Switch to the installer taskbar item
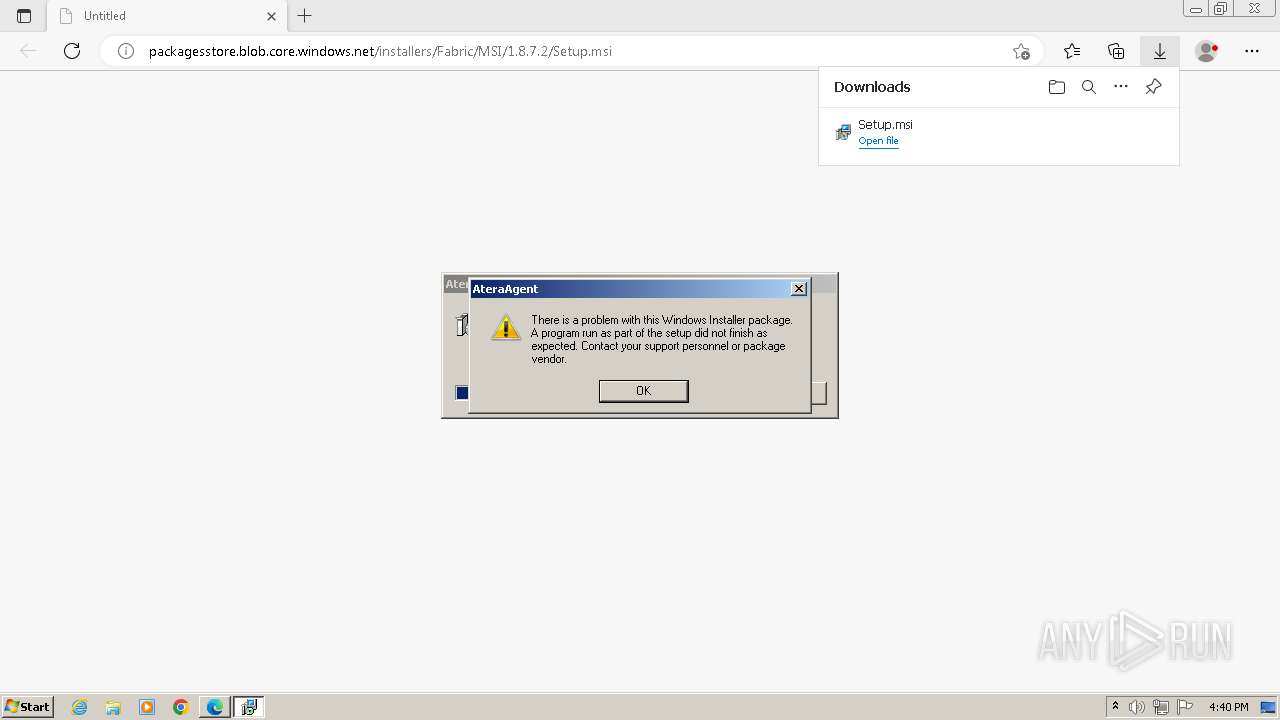 (x=249, y=707)
